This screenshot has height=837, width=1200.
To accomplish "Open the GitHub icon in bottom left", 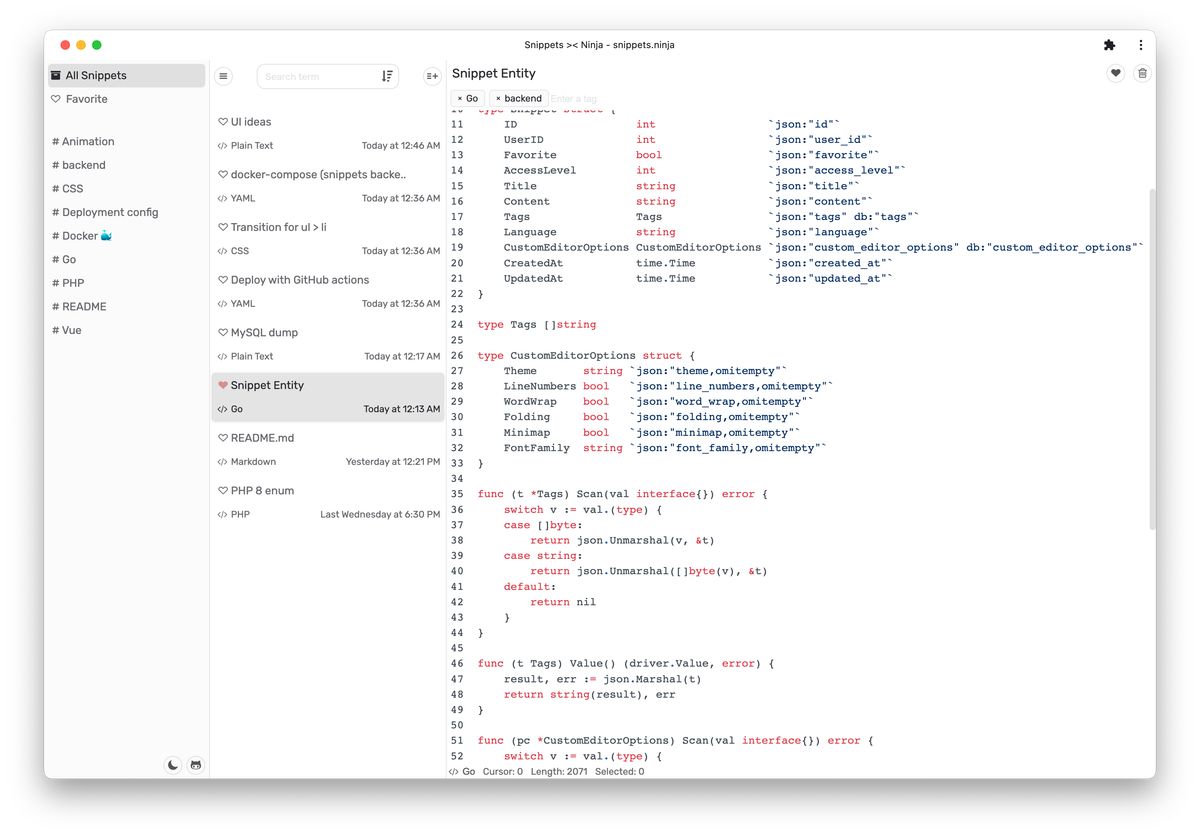I will click(196, 765).
